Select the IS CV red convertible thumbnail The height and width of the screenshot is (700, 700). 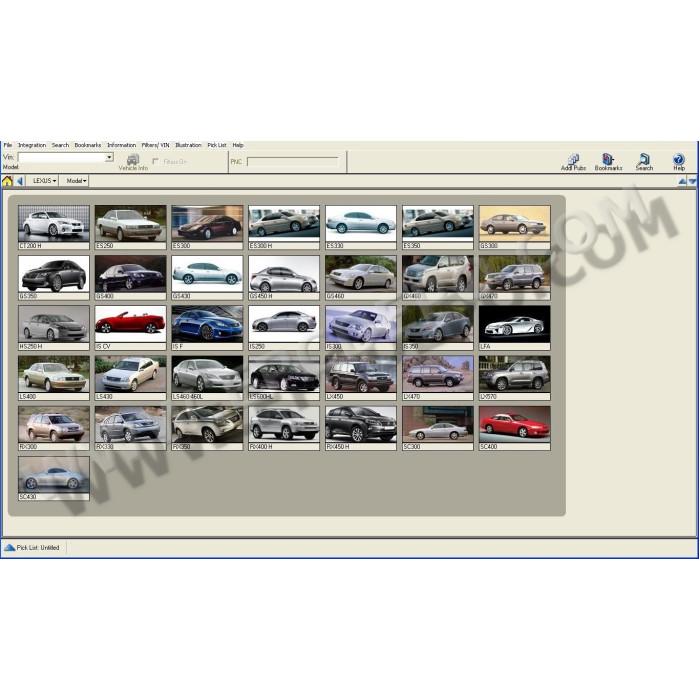coord(130,328)
